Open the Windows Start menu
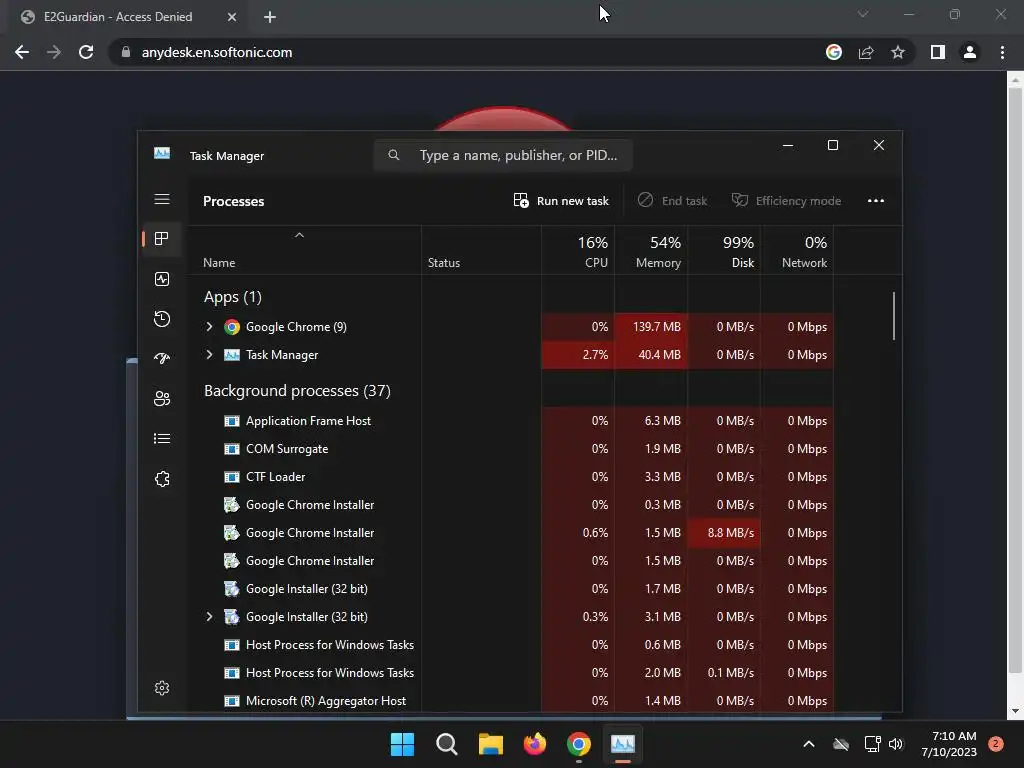This screenshot has height=768, width=1024. click(x=402, y=744)
